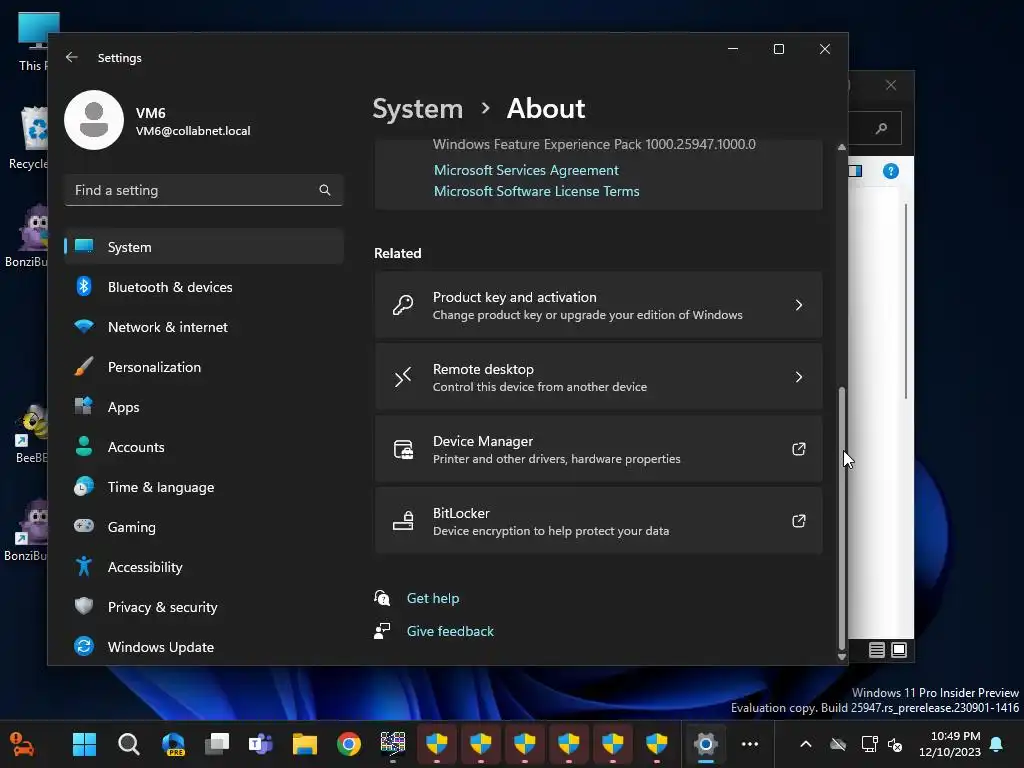Screen dimensions: 1024x768
Task: Click the BitLocker lock icon
Action: (403, 521)
